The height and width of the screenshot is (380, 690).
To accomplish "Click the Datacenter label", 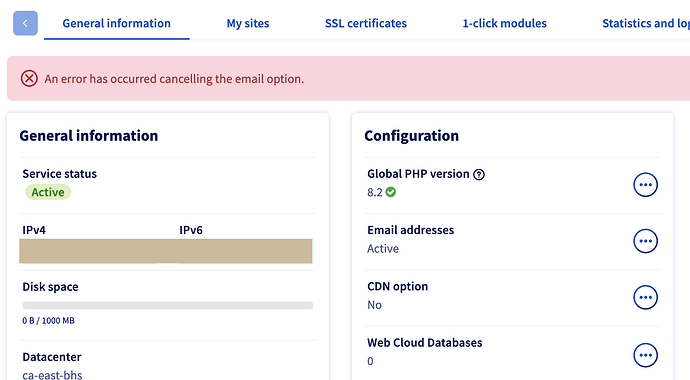I will 52,357.
